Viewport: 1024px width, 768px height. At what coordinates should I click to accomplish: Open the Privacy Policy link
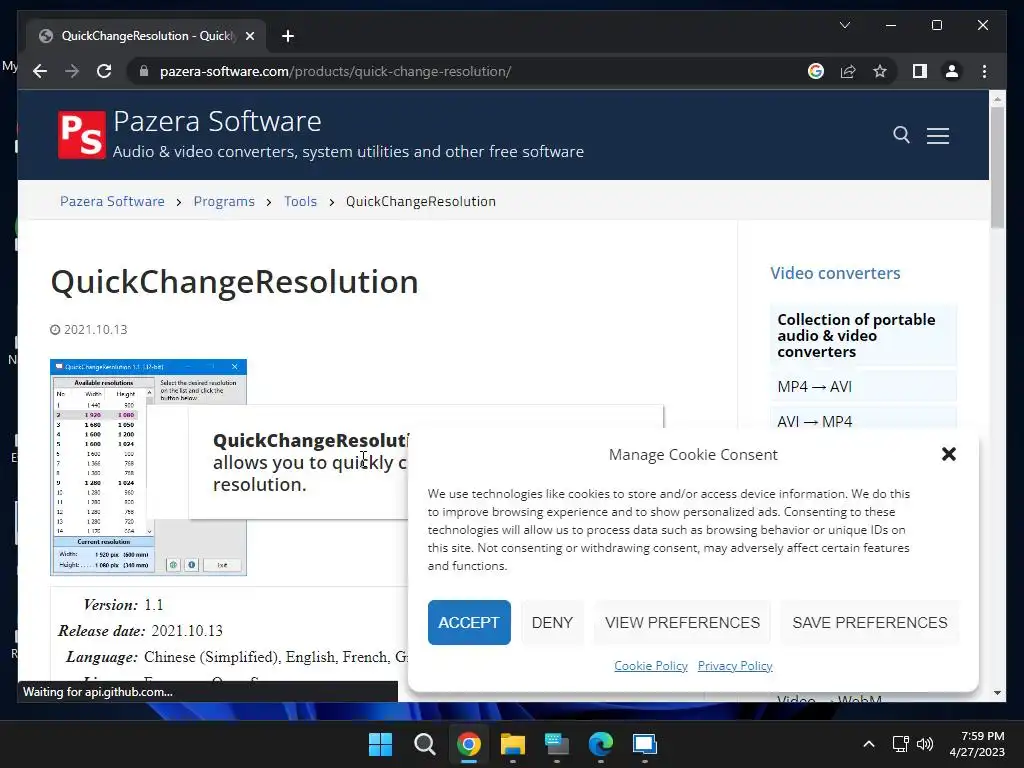735,665
